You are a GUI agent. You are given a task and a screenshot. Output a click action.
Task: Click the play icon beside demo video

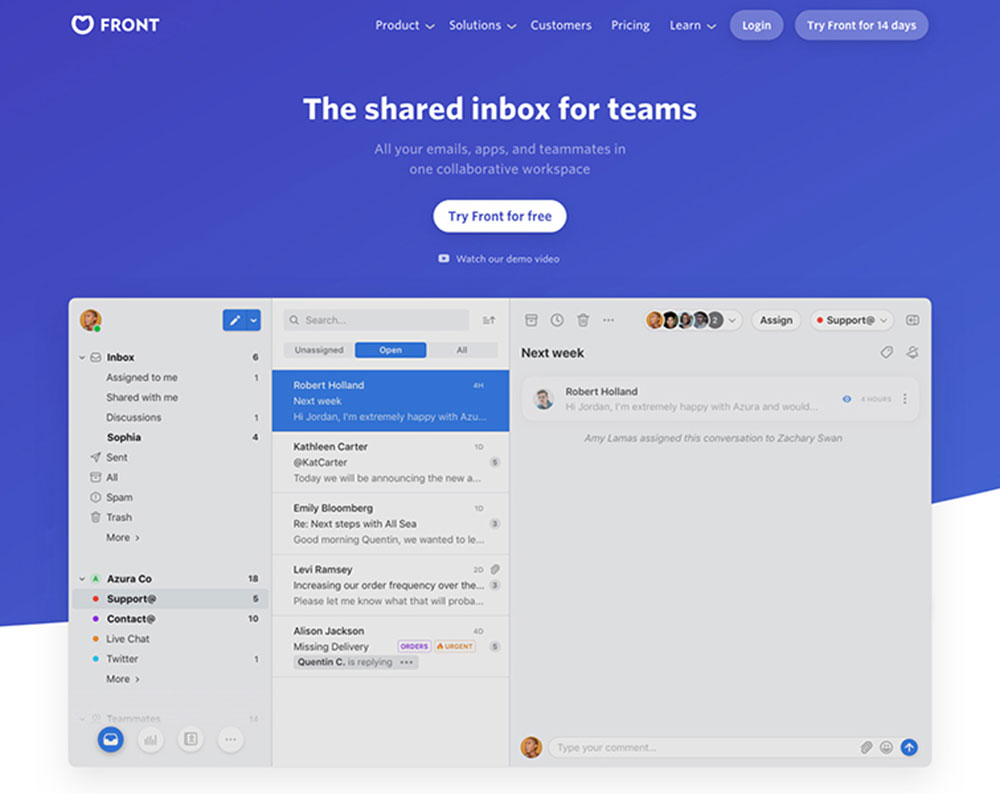[444, 259]
